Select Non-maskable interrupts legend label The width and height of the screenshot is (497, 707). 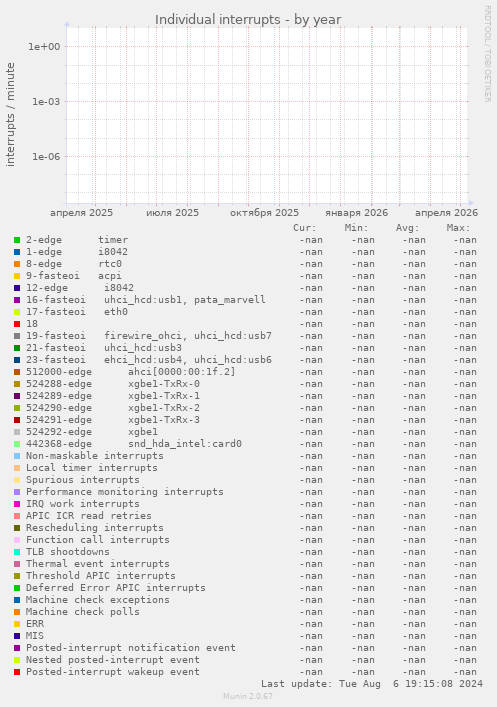95,456
